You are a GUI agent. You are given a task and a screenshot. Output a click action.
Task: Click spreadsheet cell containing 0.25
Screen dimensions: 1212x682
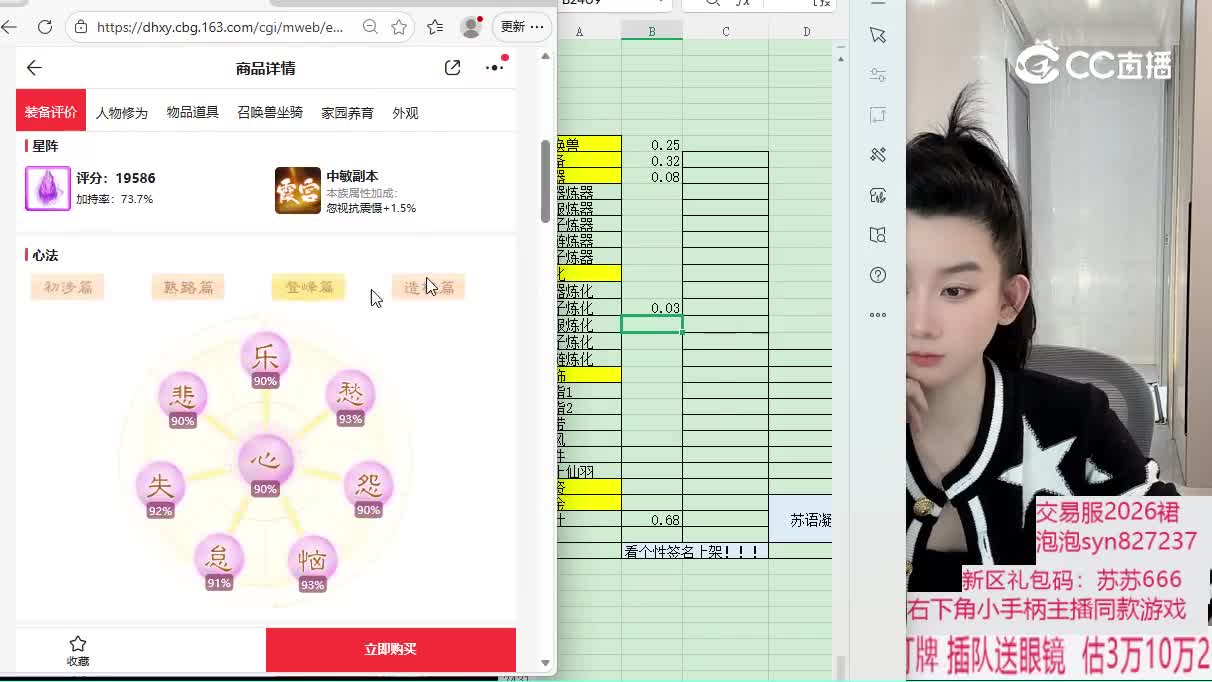[652, 145]
